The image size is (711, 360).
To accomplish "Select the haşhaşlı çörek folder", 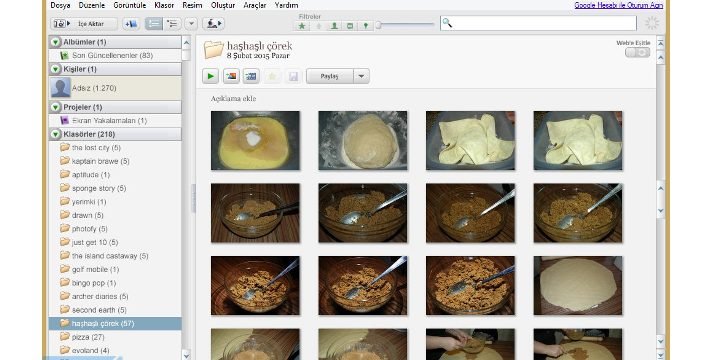I will tap(115, 323).
